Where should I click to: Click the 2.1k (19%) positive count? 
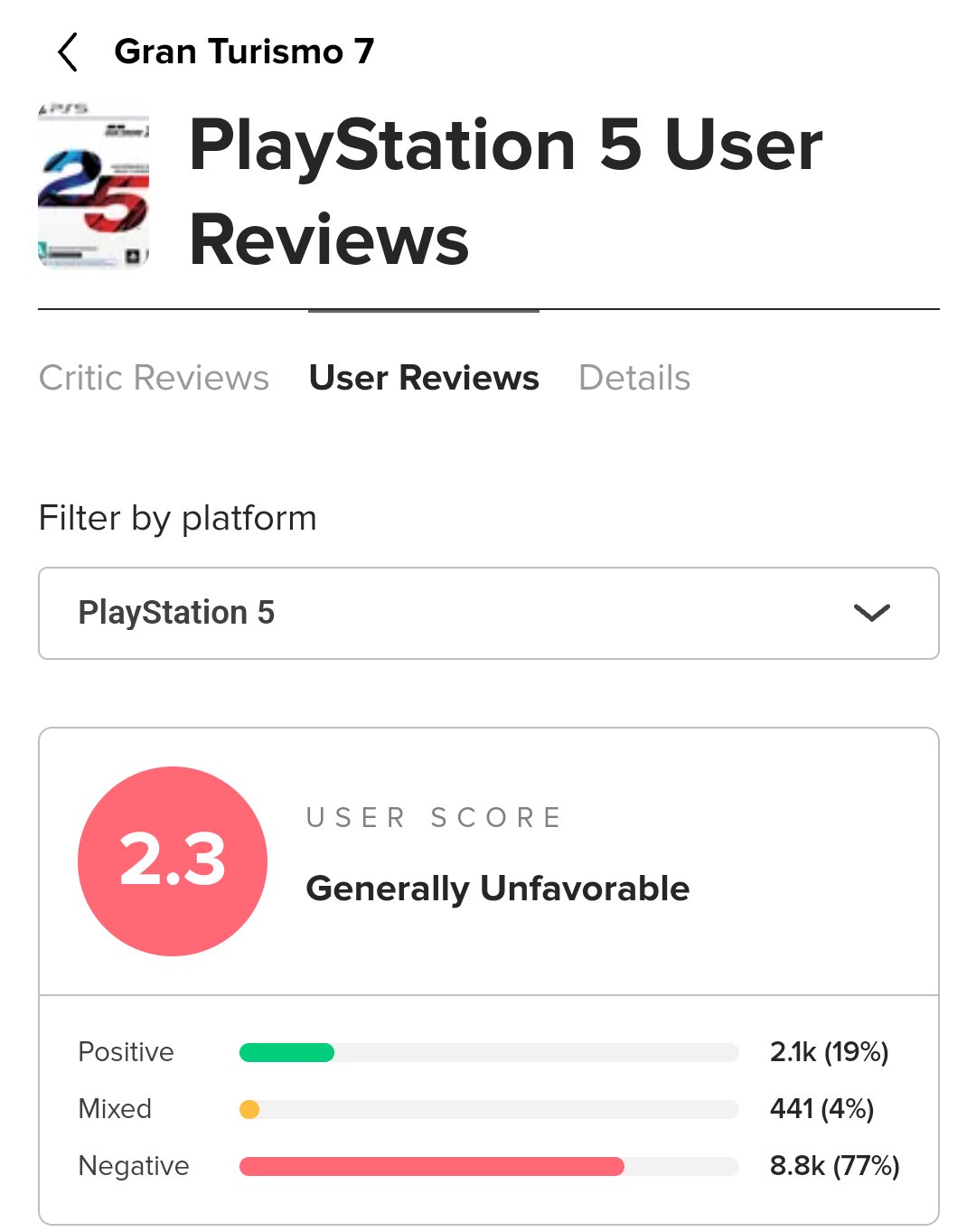coord(829,1052)
